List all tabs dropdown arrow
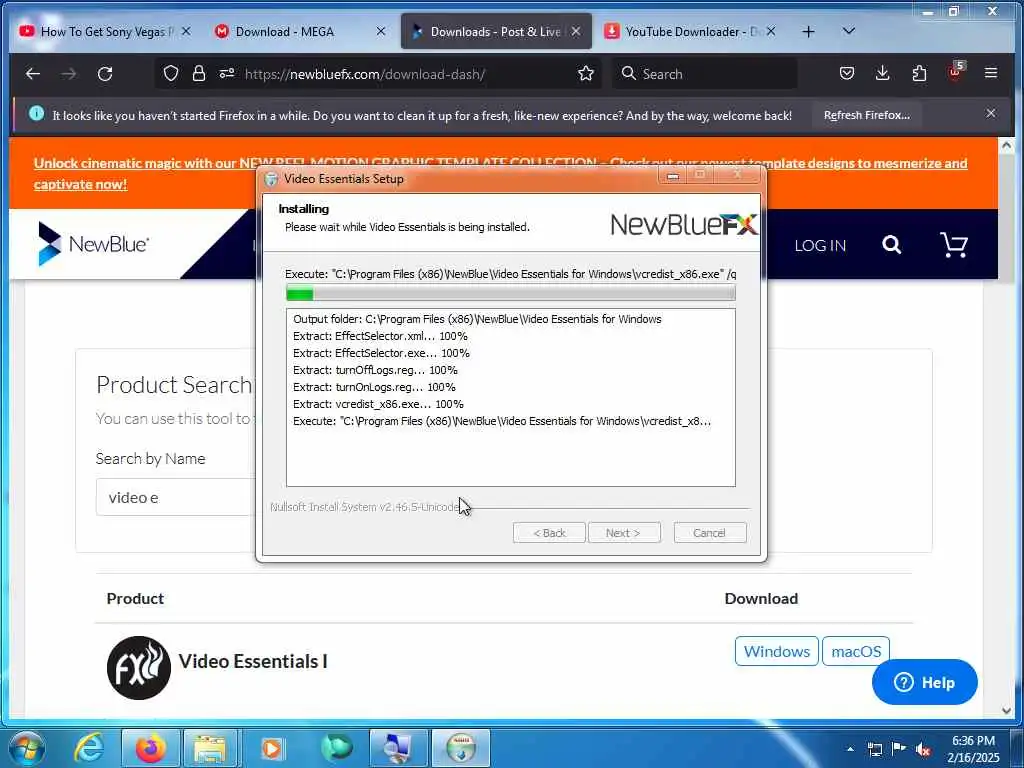This screenshot has width=1024, height=768. (x=848, y=31)
